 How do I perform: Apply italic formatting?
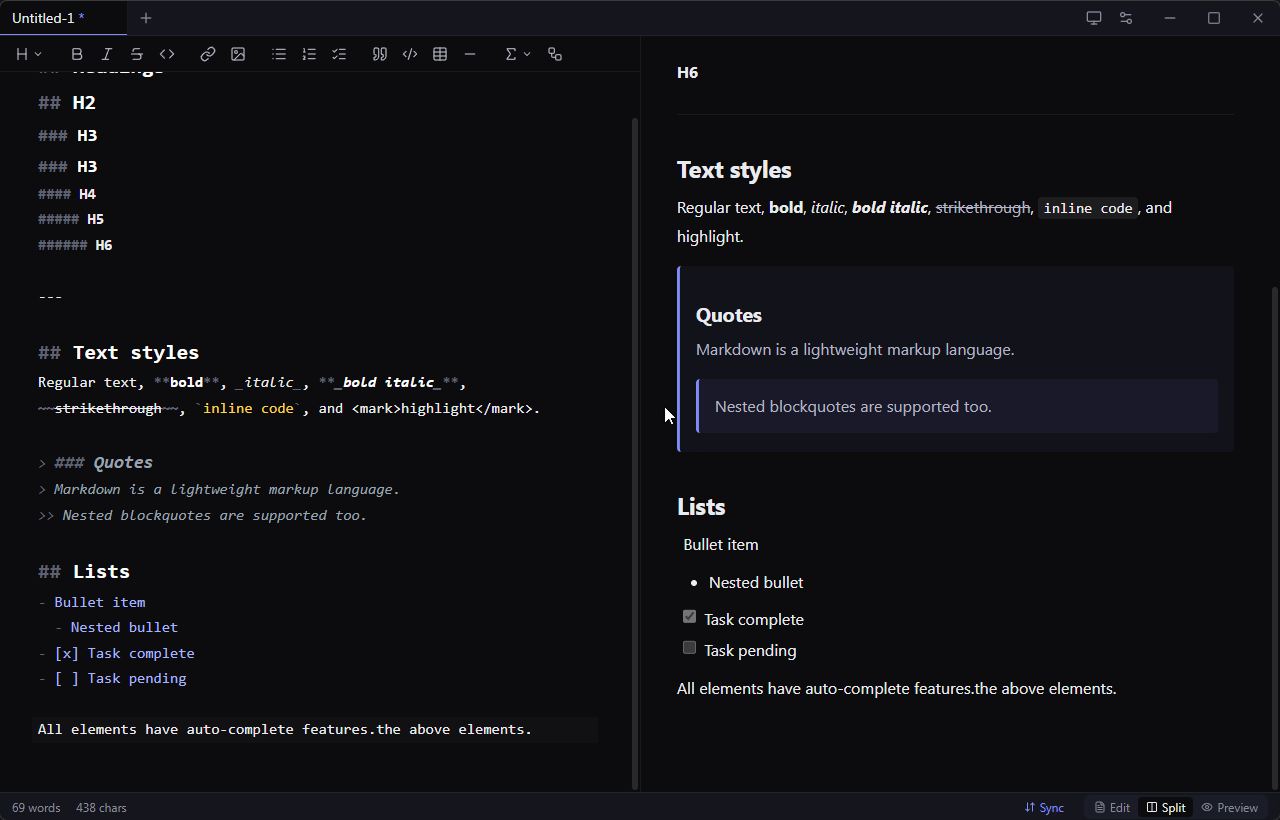[x=107, y=54]
